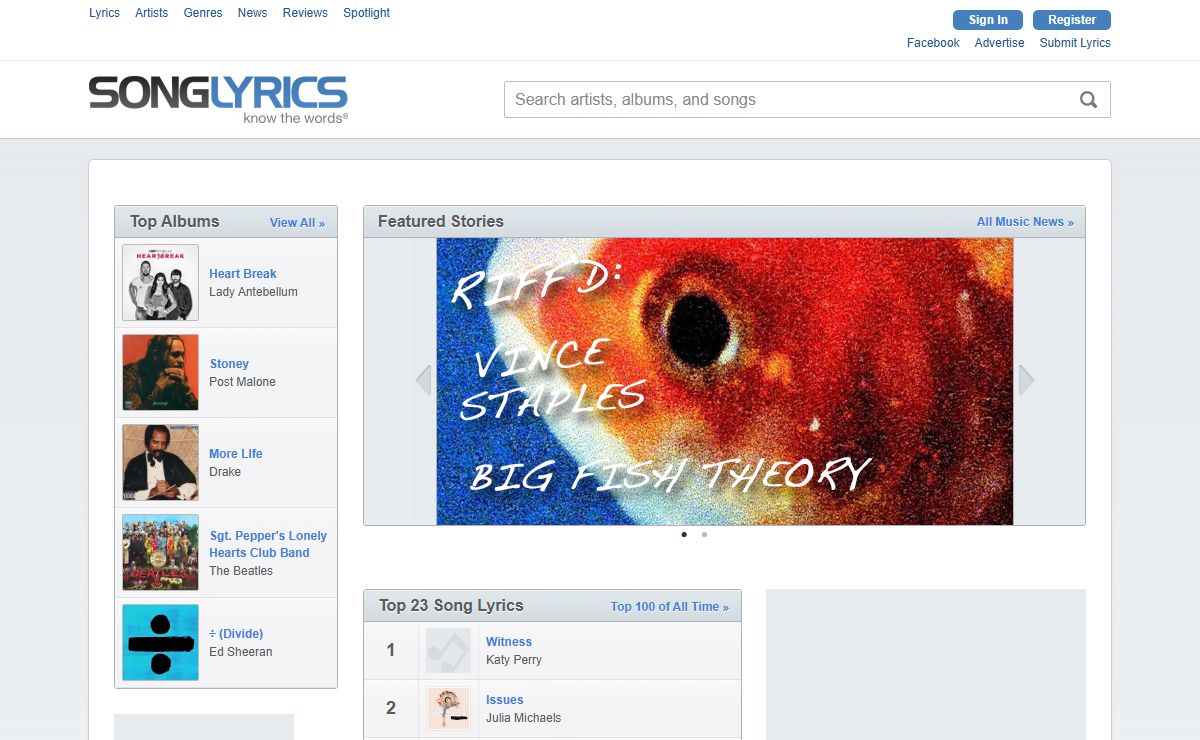Viewport: 1200px width, 740px height.
Task: Click All Music News link
Action: [1025, 222]
